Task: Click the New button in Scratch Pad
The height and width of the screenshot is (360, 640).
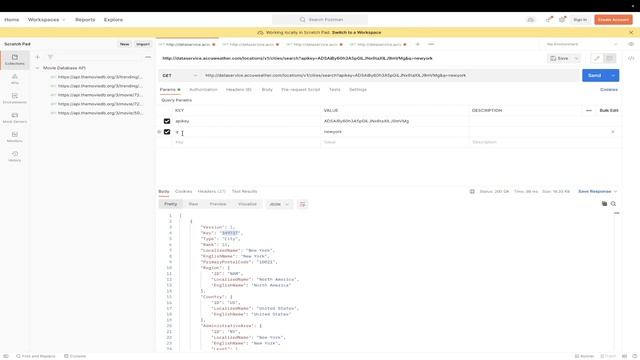Action: tap(124, 44)
